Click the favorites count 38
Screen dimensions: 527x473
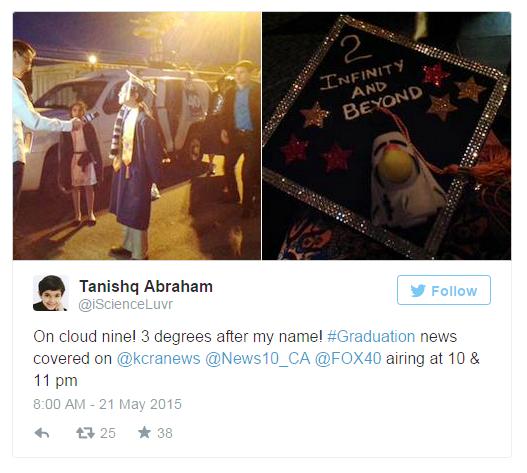pos(165,433)
